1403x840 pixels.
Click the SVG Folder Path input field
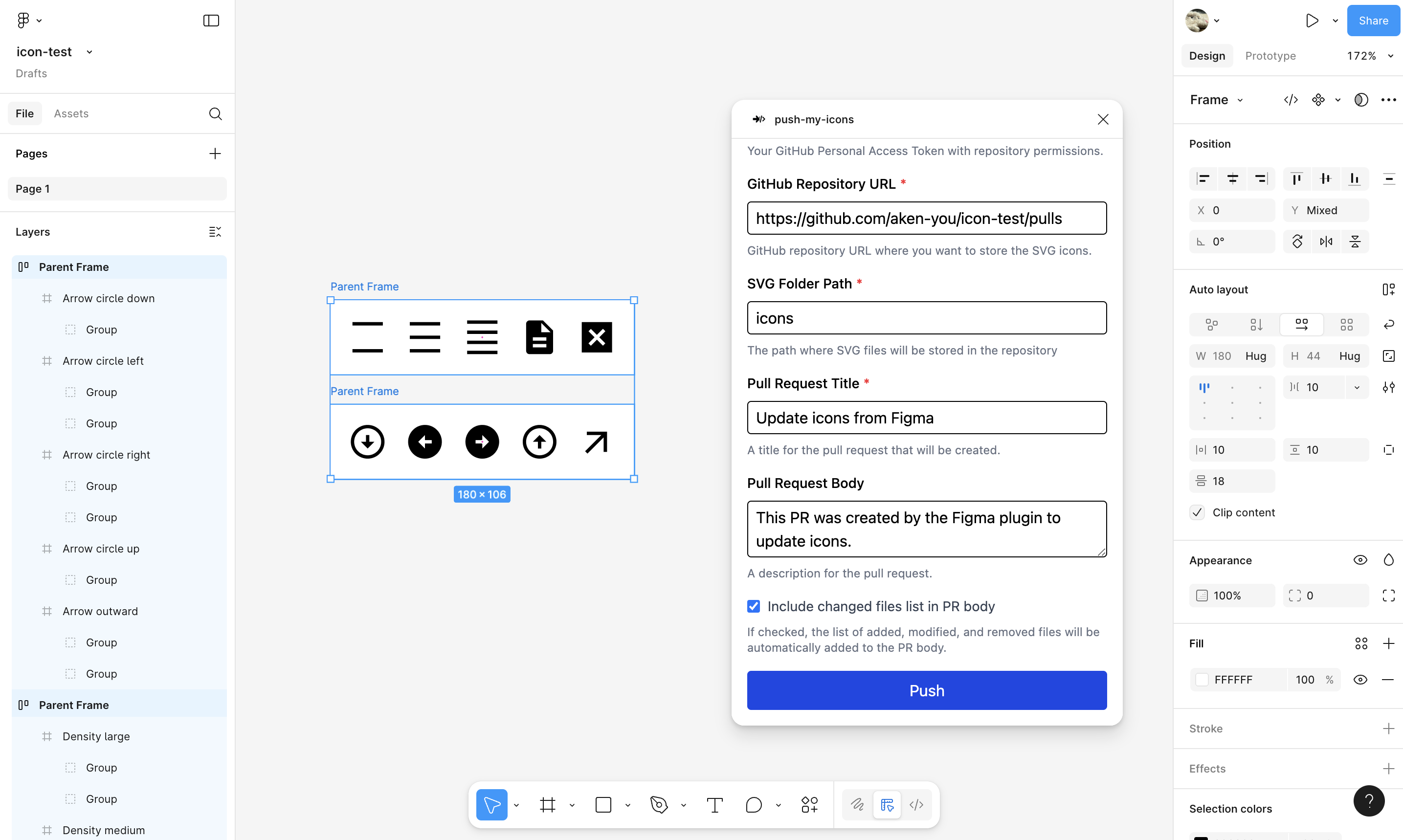click(927, 317)
